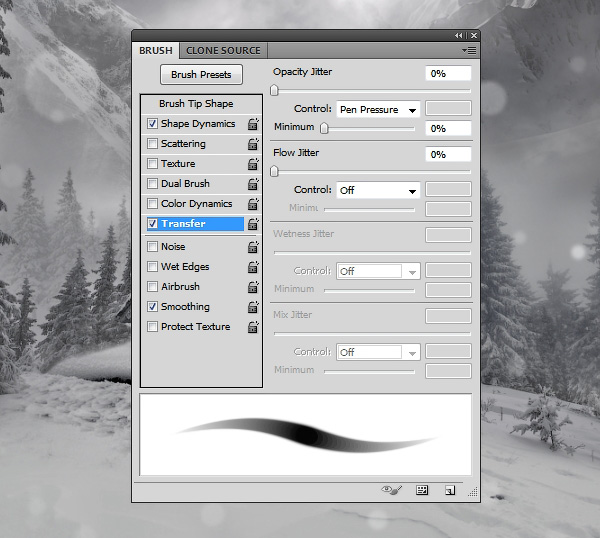This screenshot has height=538, width=600.
Task: Open the Mix Jitter Control dropdown
Action: click(x=378, y=352)
